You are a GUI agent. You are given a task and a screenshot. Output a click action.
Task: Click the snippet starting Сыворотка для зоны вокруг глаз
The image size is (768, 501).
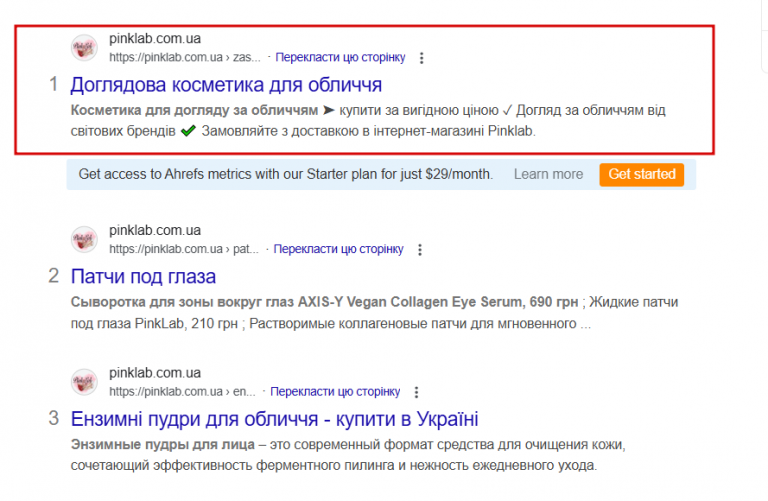pyautogui.click(x=374, y=312)
